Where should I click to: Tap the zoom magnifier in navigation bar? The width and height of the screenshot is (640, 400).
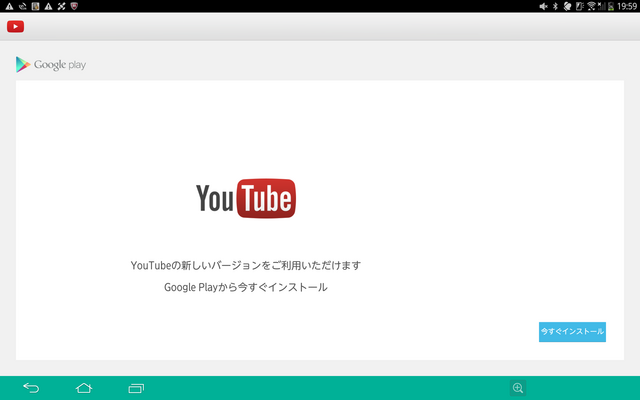518,388
